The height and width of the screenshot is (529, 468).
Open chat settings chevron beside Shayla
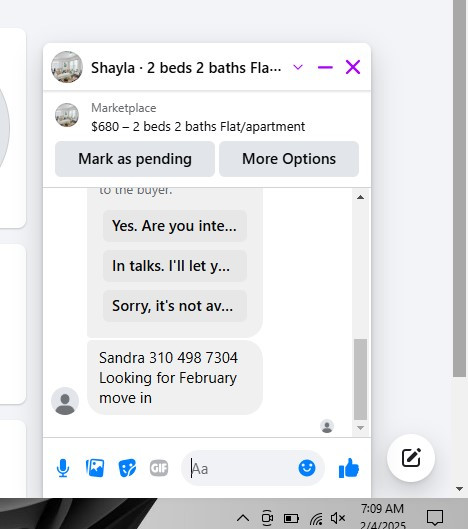[x=298, y=67]
